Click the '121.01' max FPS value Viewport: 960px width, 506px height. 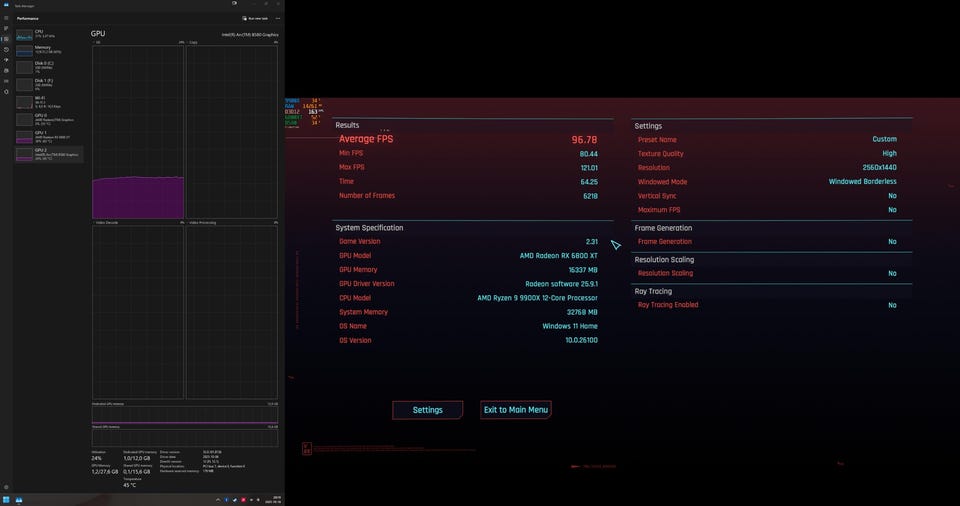pos(588,168)
